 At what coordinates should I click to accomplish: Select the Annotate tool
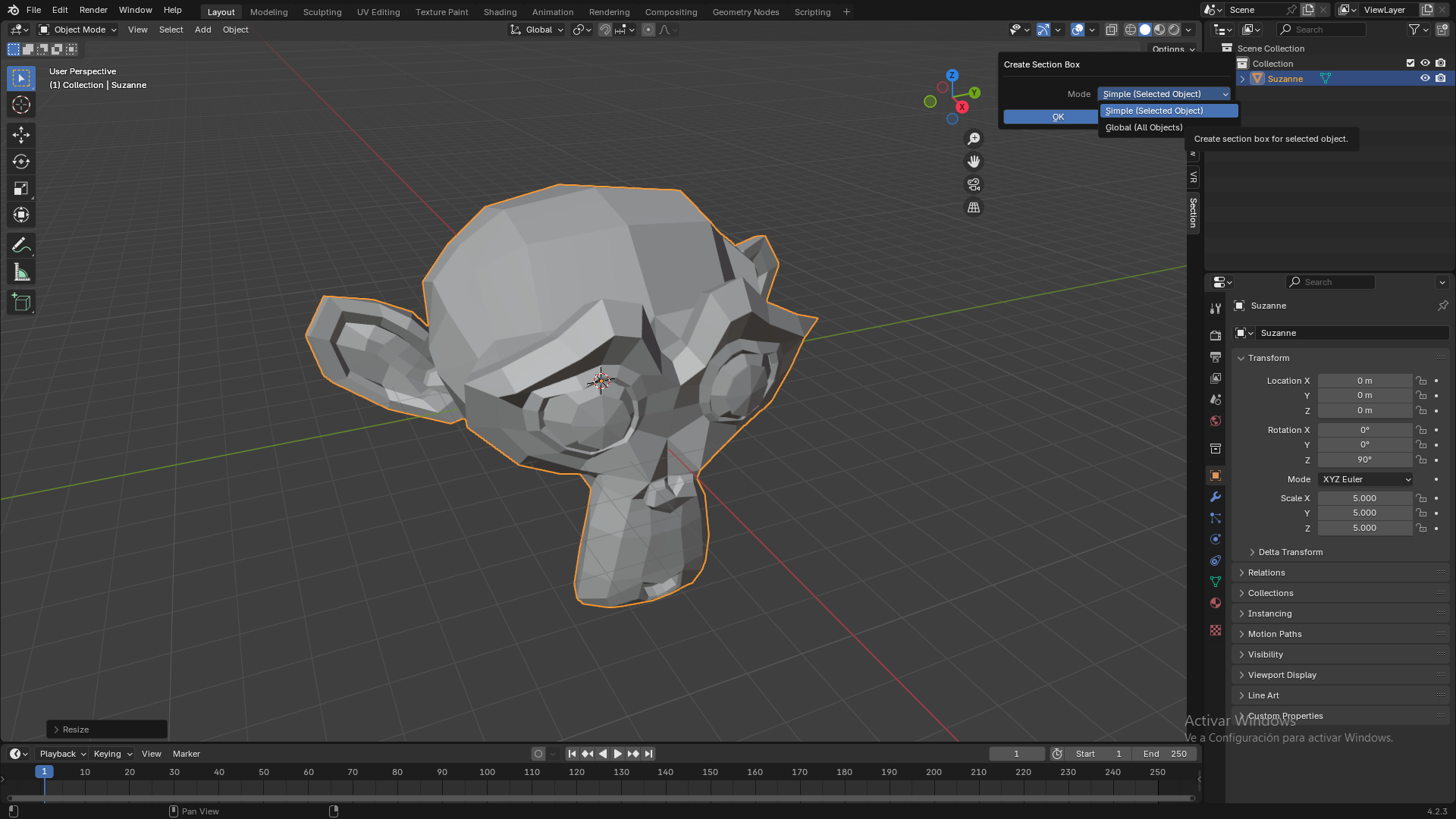(x=20, y=244)
